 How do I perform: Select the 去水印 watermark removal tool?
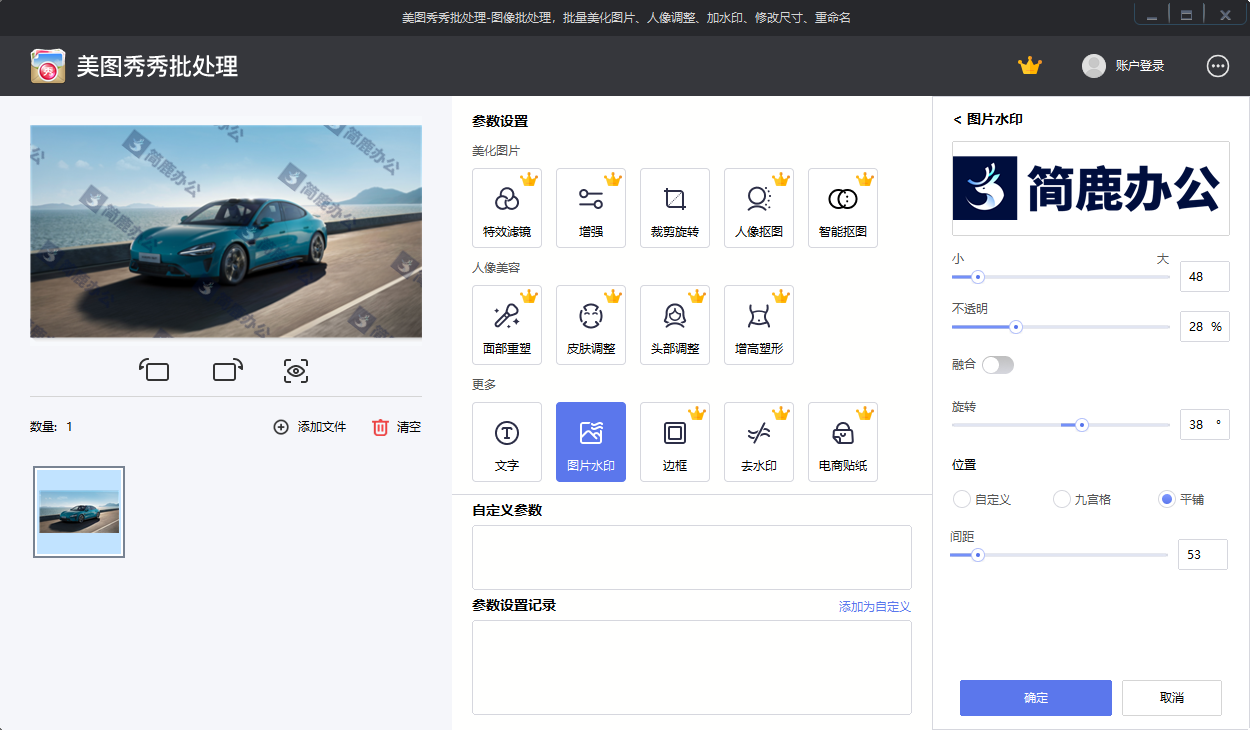759,441
